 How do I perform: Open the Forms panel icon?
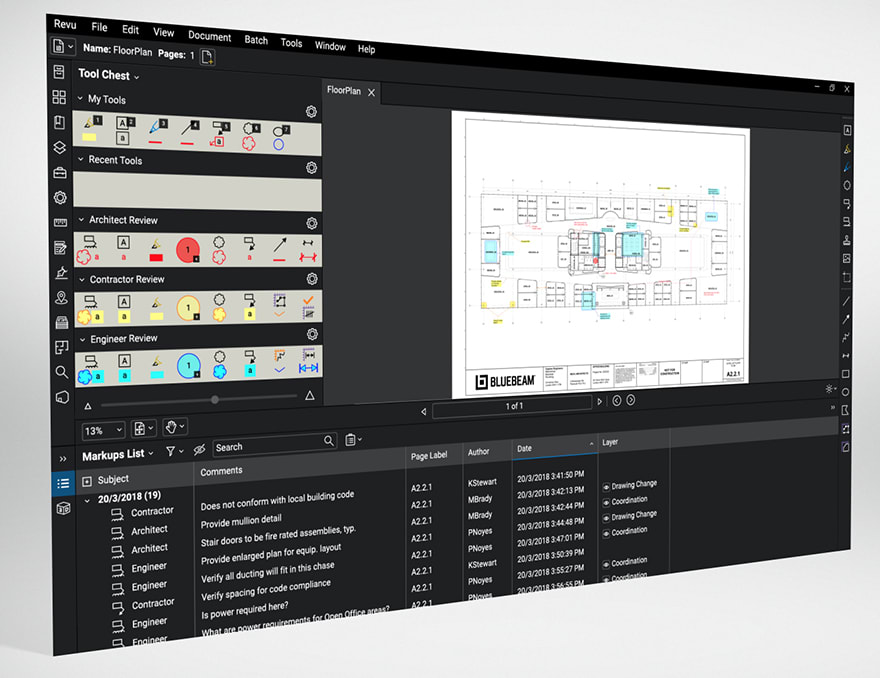pos(61,248)
